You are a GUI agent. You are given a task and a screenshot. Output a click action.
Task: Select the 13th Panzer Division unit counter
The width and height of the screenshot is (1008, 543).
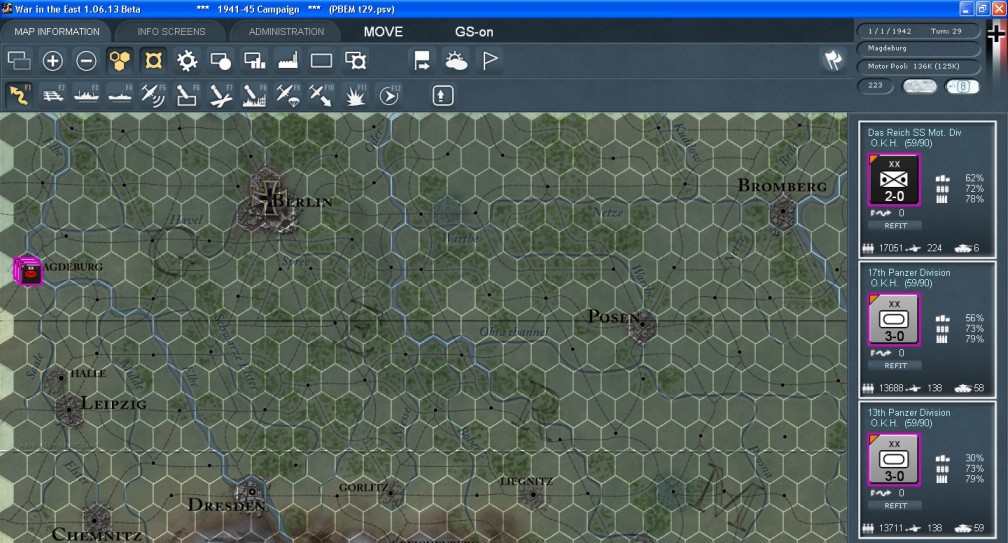tap(895, 461)
